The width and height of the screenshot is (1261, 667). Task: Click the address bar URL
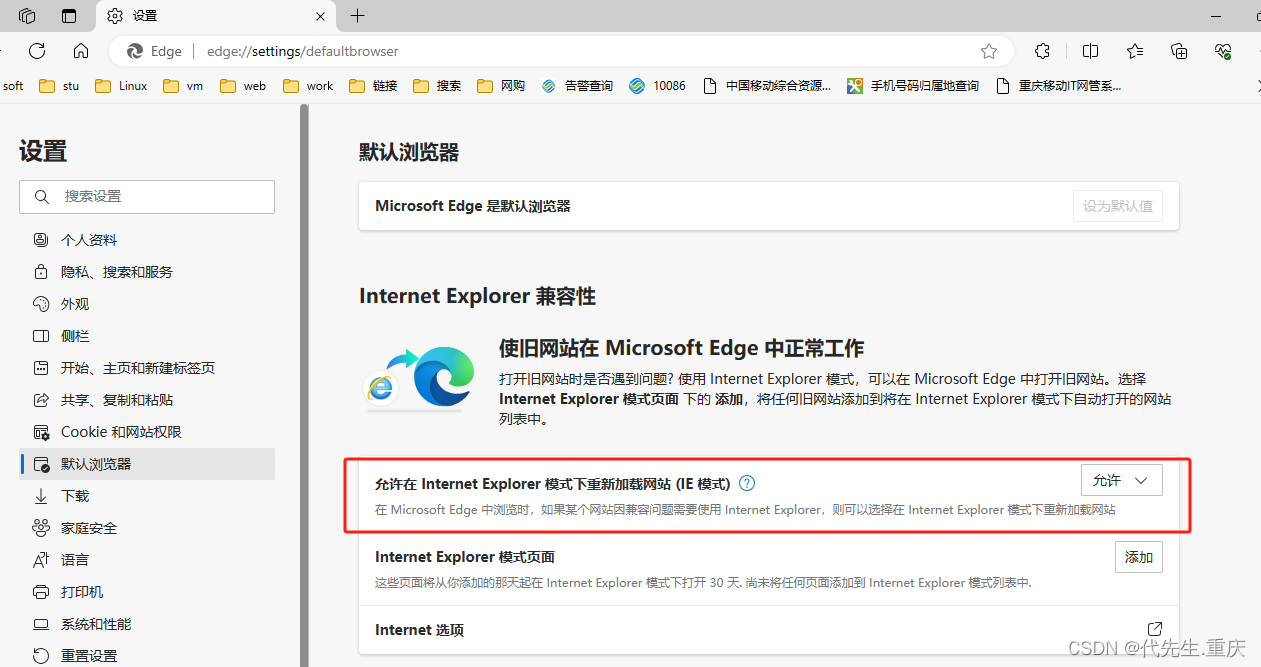(x=302, y=51)
